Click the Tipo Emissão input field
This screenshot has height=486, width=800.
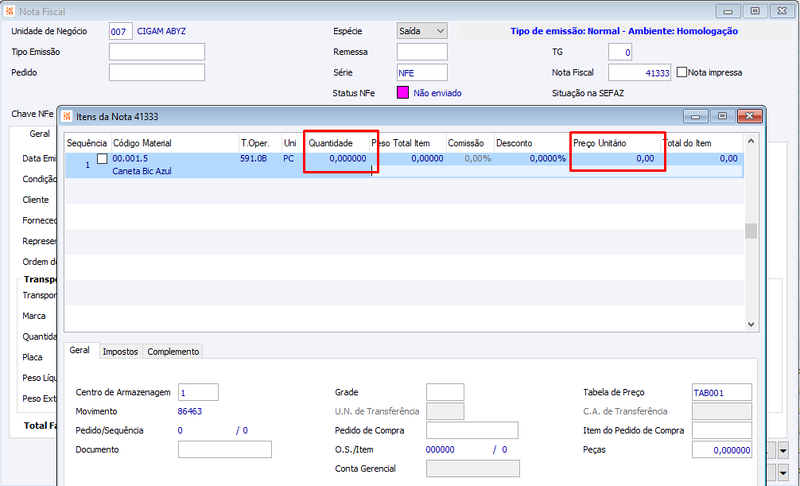pyautogui.click(x=157, y=52)
